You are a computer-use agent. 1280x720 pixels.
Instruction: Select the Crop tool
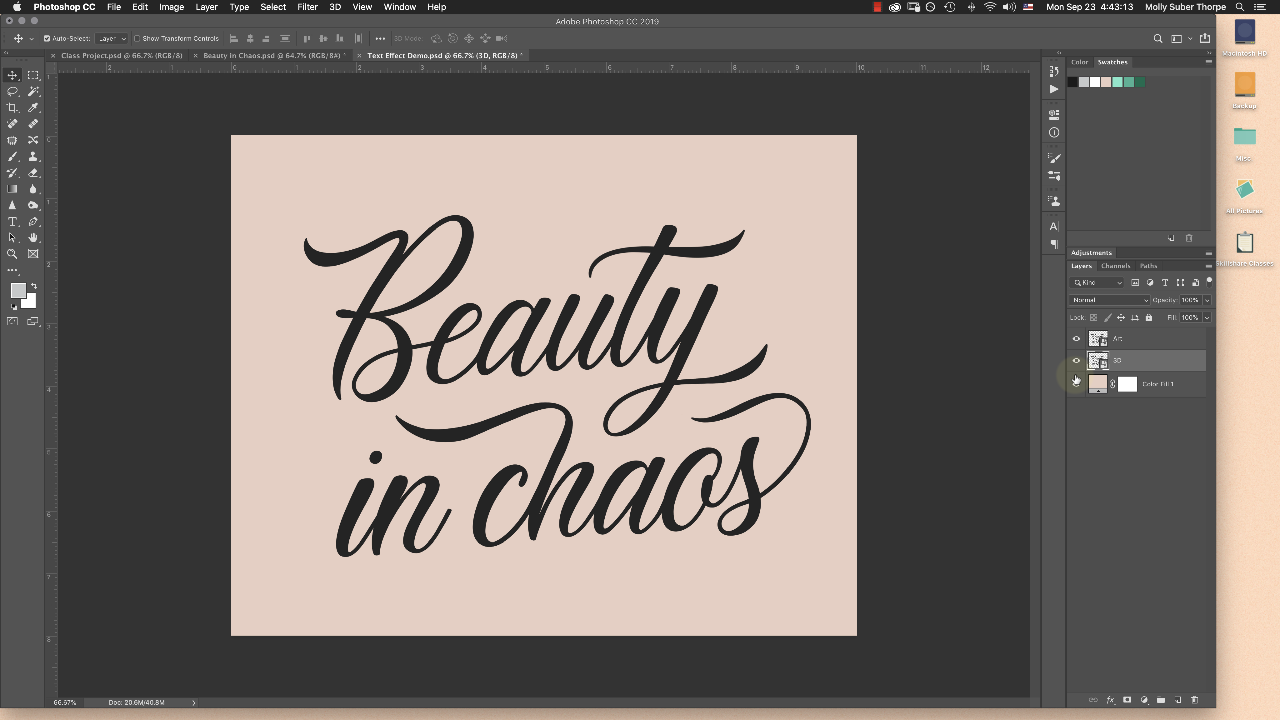pyautogui.click(x=13, y=108)
